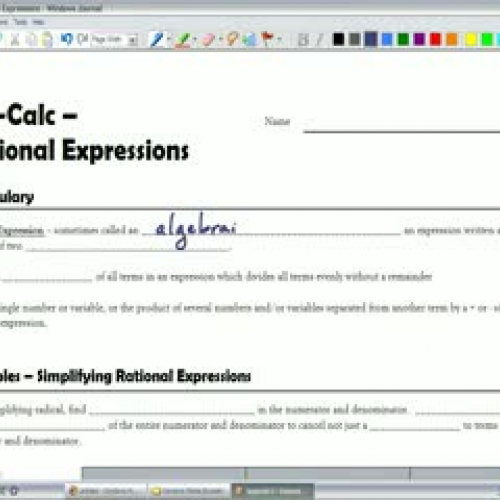Viewport: 500px width, 500px height.
Task: Pick the purple ink color swatch
Action: point(419,39)
